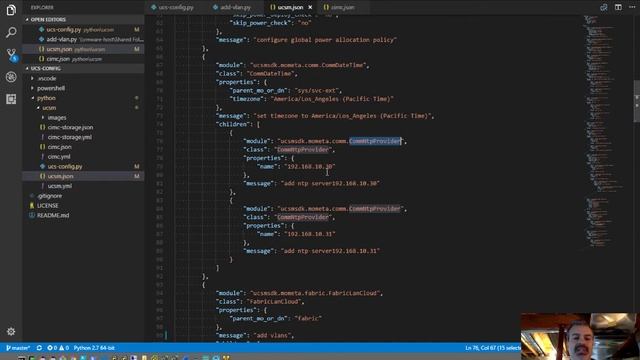Select the Python 2.7 64-bit interpreter status
Screen dimensions: 640x360
point(94,348)
